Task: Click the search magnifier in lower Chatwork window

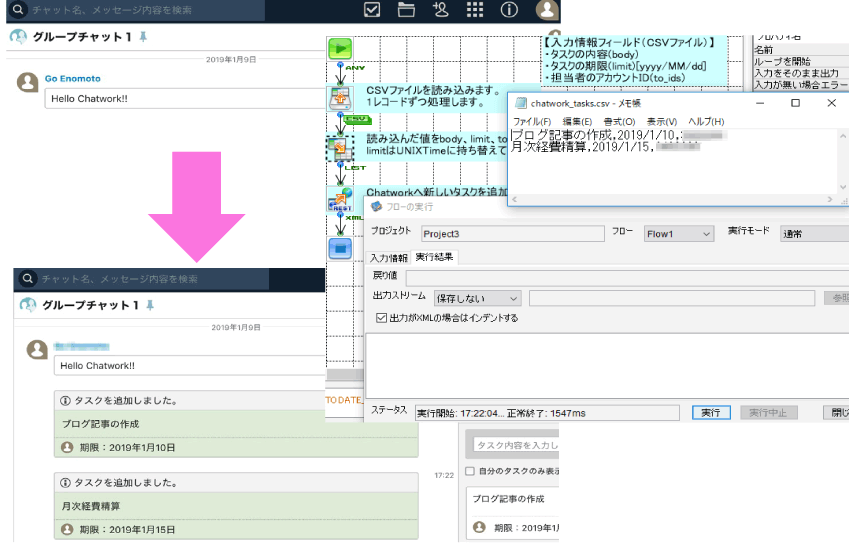Action: (27, 279)
